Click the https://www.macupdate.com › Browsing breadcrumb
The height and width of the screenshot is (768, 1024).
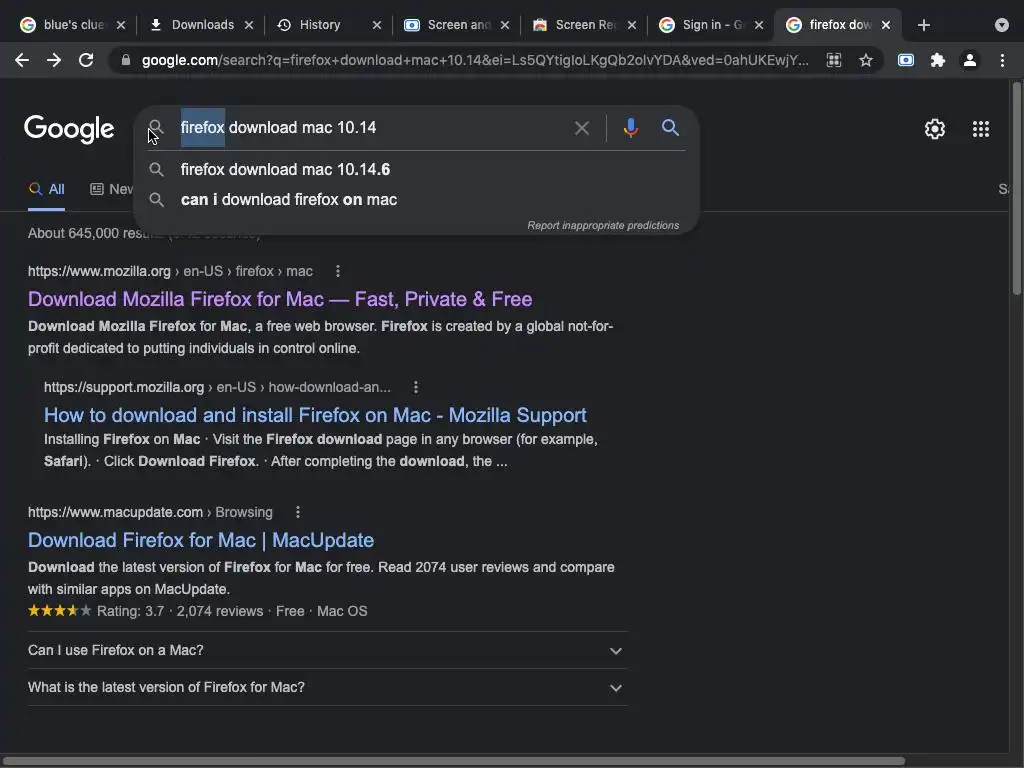tap(150, 512)
